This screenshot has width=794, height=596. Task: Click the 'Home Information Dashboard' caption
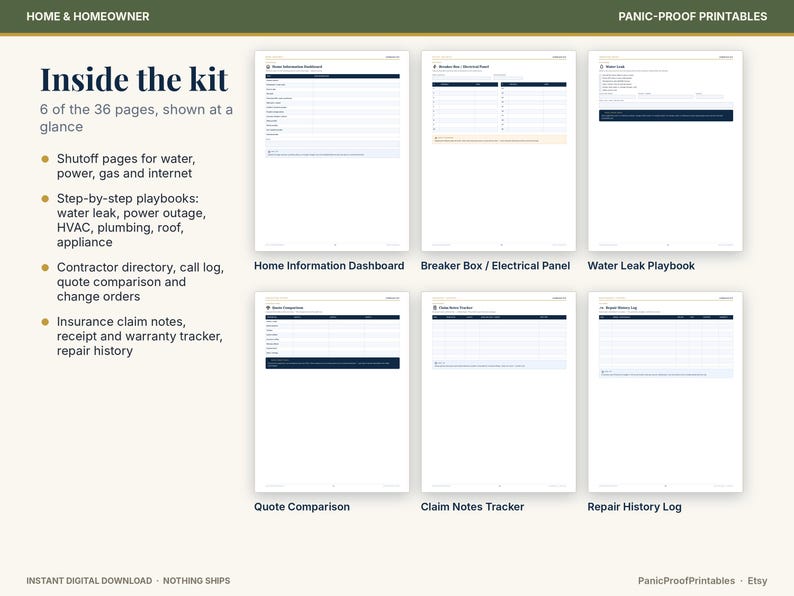point(329,266)
